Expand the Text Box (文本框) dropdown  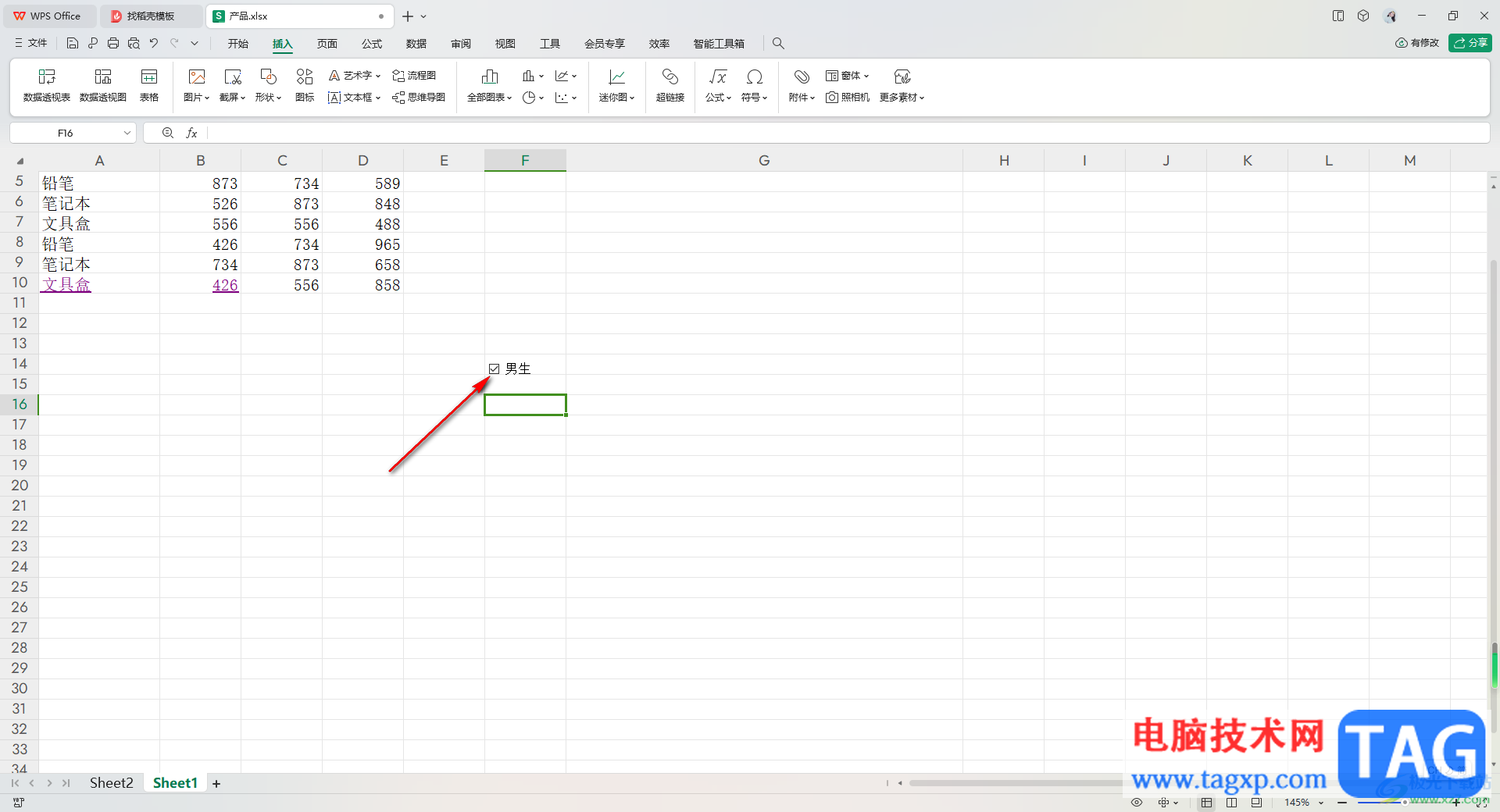378,98
